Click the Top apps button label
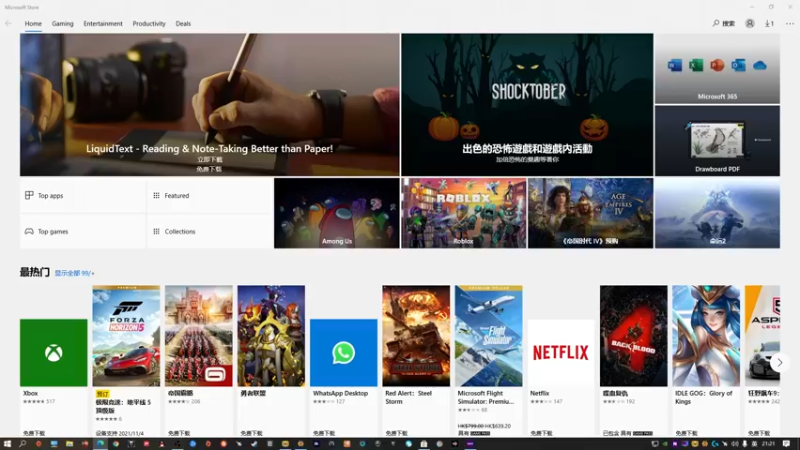The height and width of the screenshot is (450, 800). coord(51,195)
